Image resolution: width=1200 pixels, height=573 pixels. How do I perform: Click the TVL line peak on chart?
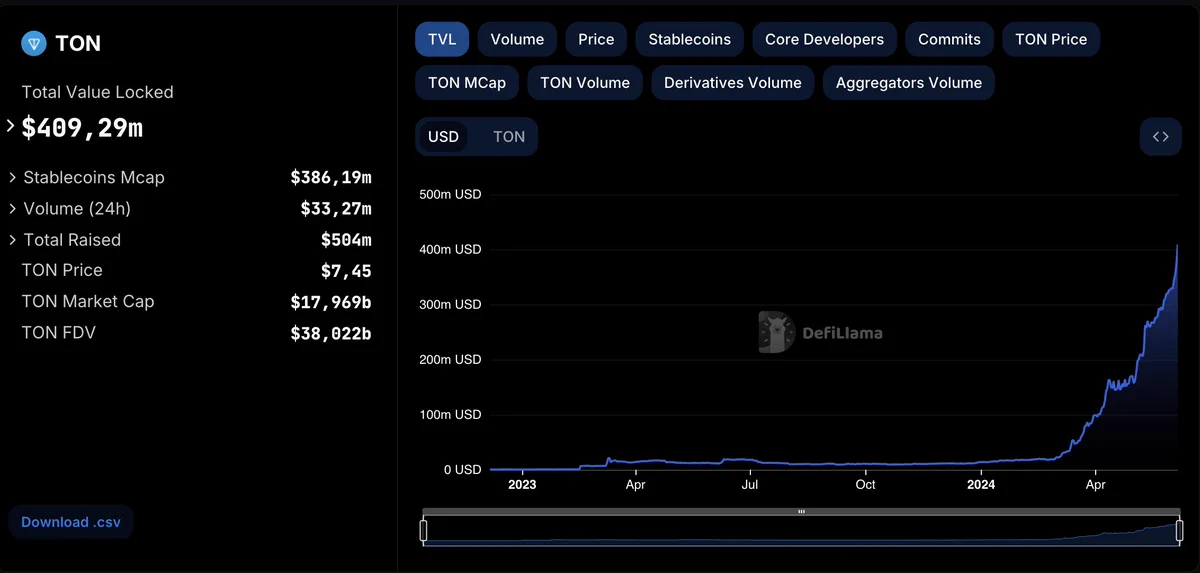coord(1177,246)
